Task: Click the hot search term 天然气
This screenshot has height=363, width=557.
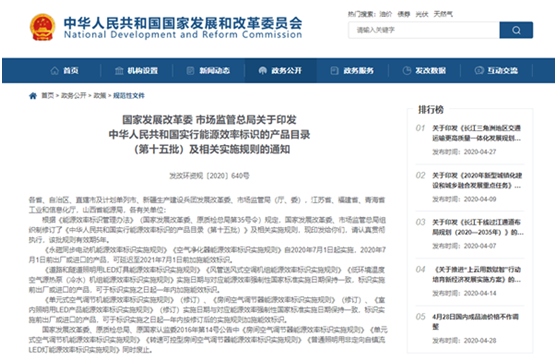Action: point(443,14)
